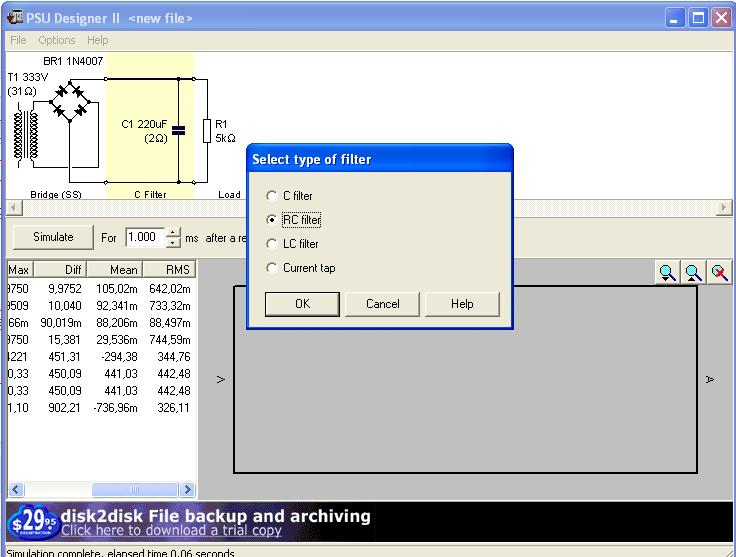The image size is (736, 557).
Task: Select the bridge rectifier BR1 symbol
Action: coord(70,101)
